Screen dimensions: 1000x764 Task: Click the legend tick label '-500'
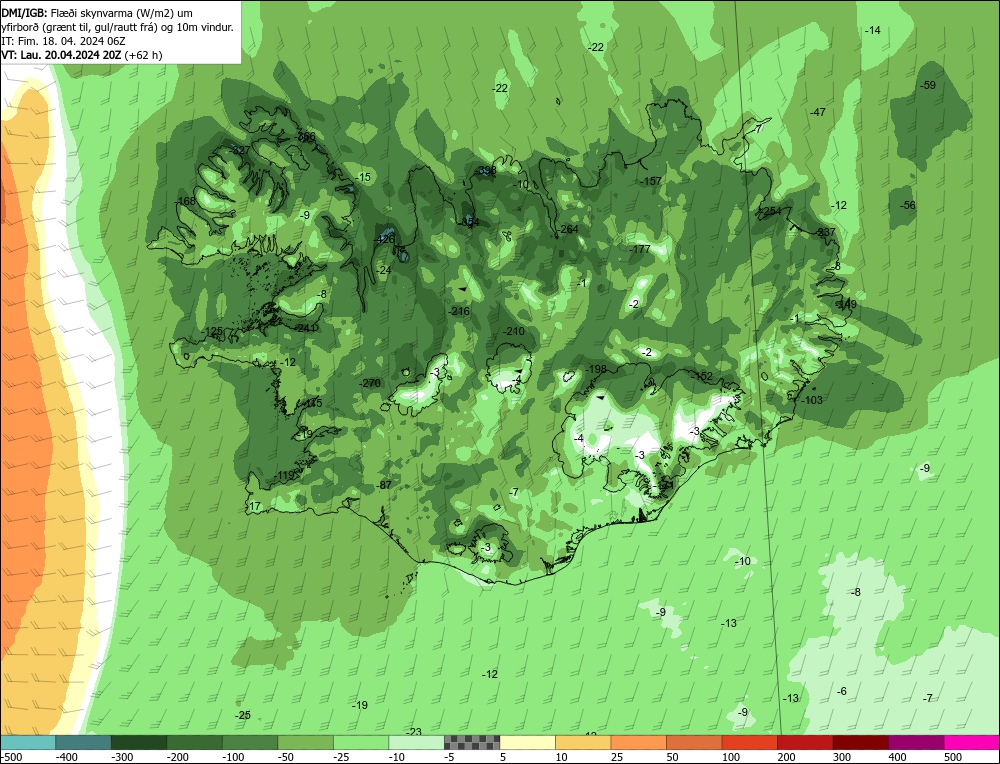(x=11, y=757)
